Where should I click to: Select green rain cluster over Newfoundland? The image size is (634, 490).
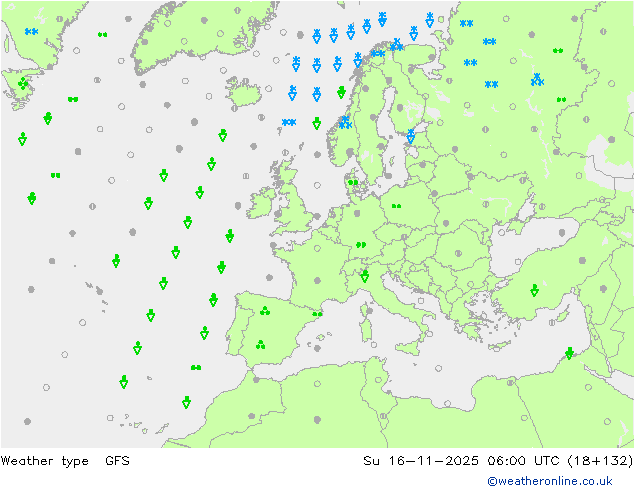23,84
